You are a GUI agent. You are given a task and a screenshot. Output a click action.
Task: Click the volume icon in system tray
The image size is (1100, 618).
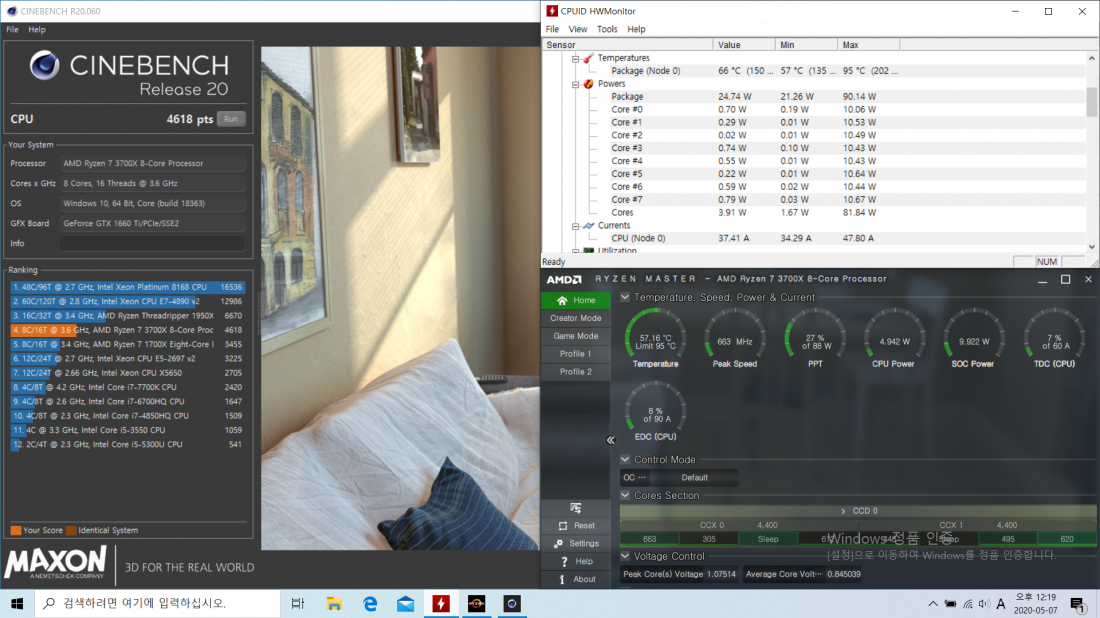(x=984, y=604)
